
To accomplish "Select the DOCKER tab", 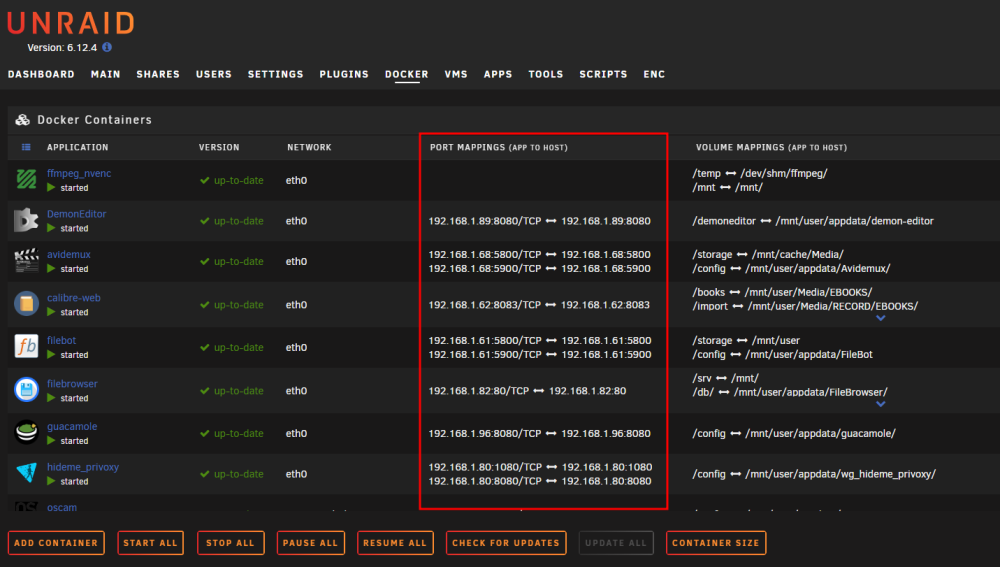I will tap(406, 75).
